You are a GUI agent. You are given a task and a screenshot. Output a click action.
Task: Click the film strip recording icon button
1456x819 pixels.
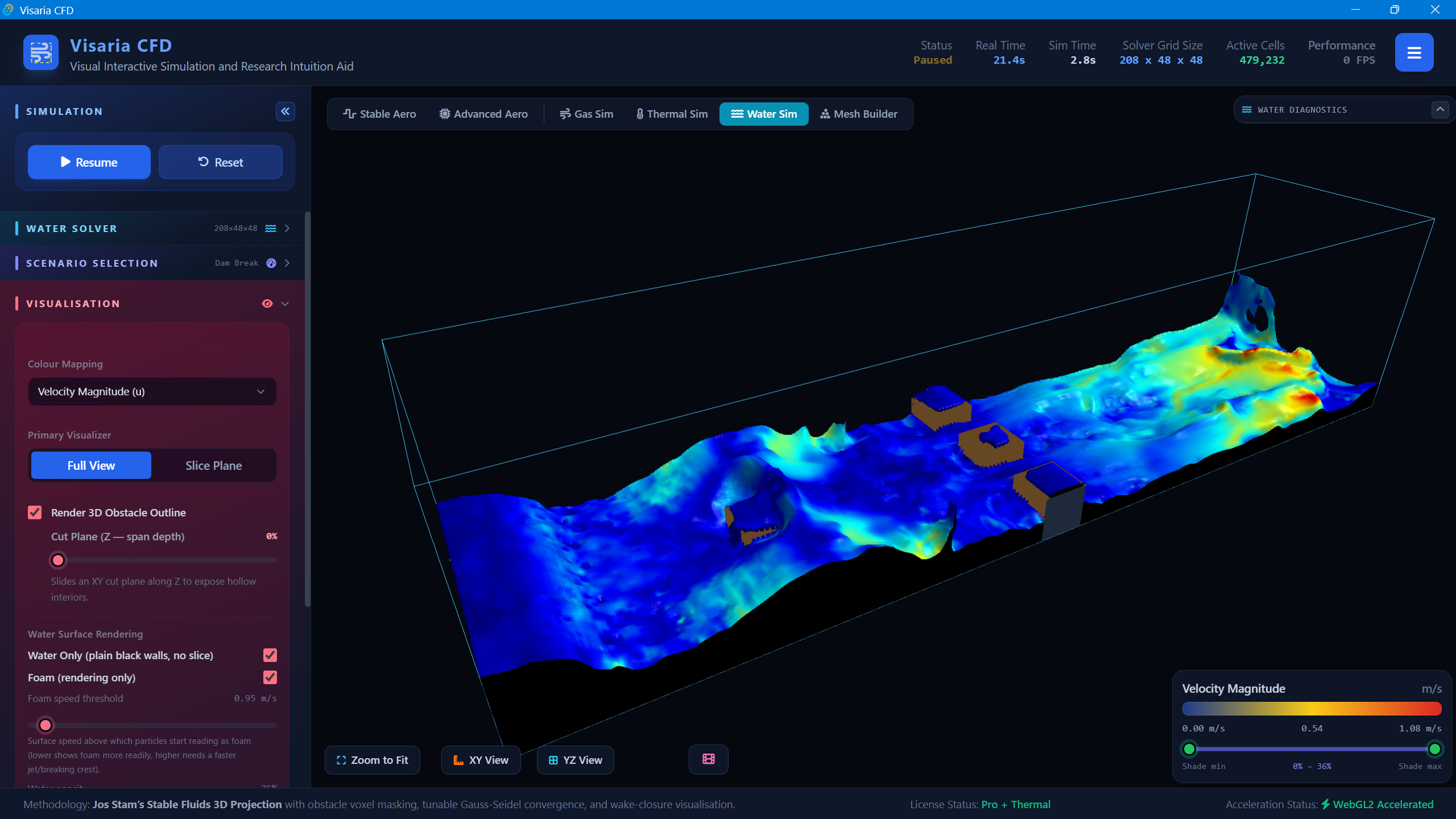click(x=708, y=759)
